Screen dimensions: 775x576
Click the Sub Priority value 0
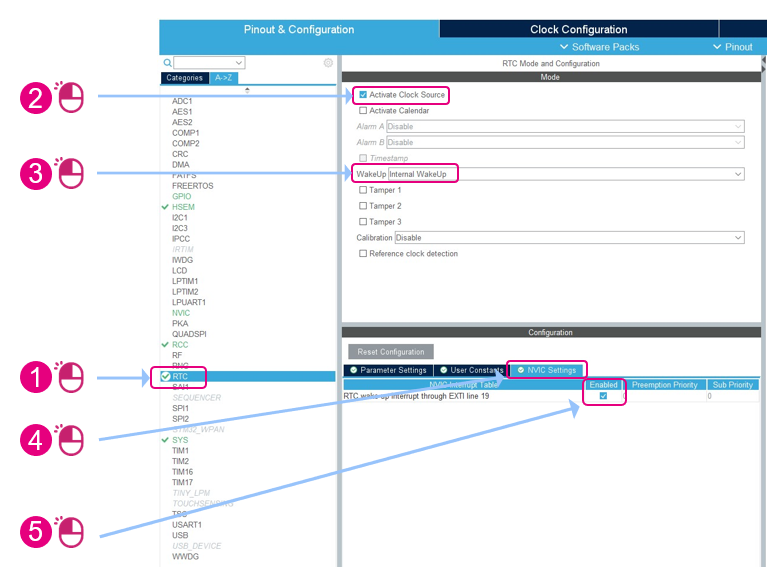(709, 396)
